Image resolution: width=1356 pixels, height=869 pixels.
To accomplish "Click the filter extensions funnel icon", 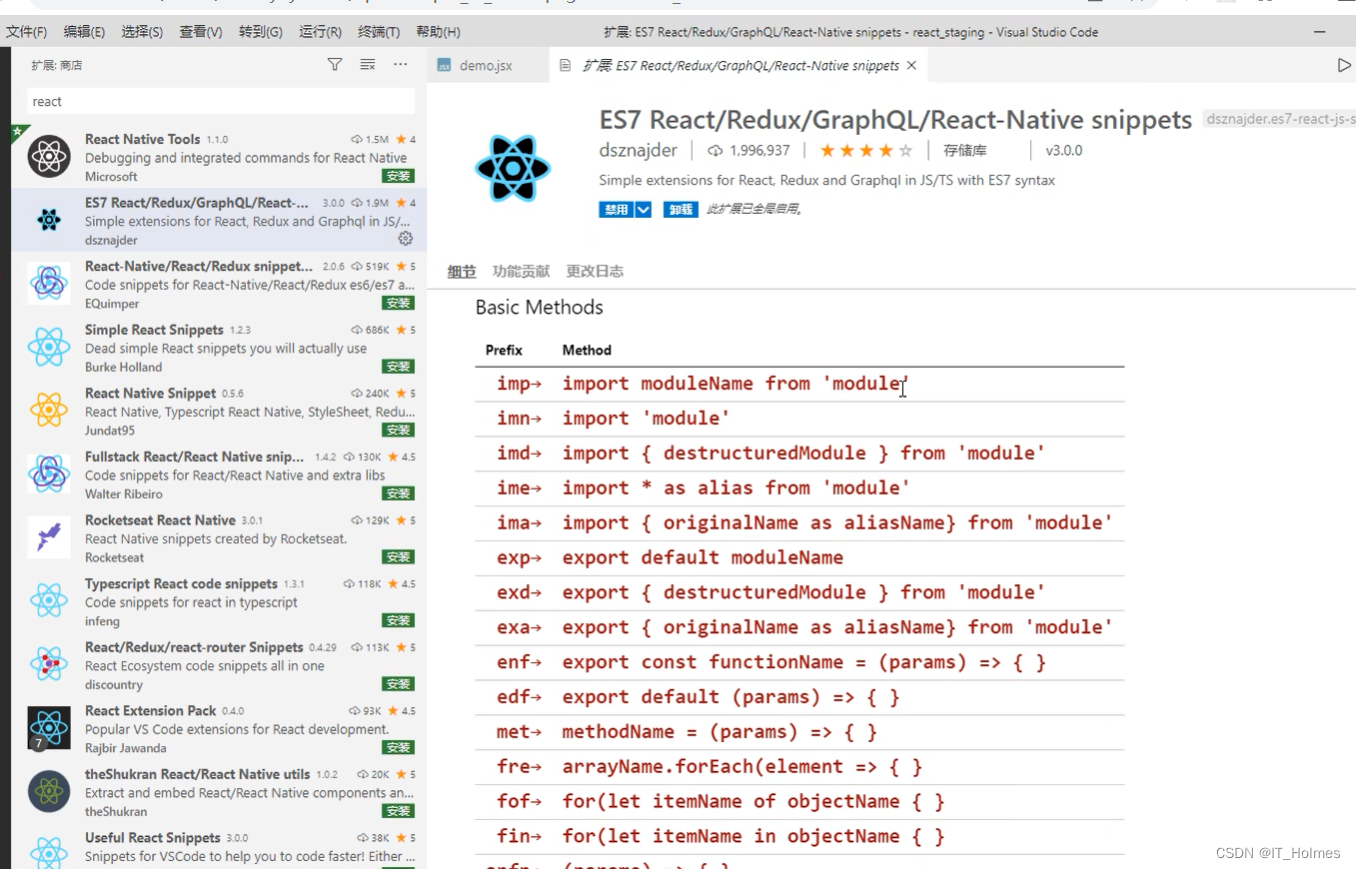I will (x=335, y=65).
